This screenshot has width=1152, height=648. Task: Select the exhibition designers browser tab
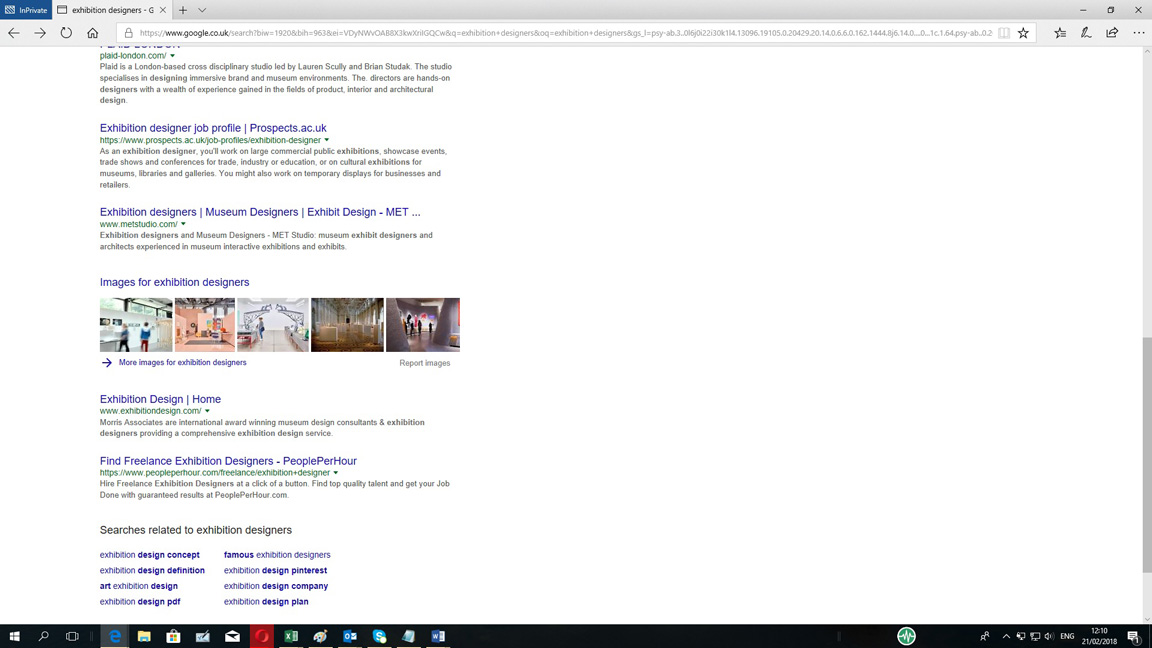(110, 10)
